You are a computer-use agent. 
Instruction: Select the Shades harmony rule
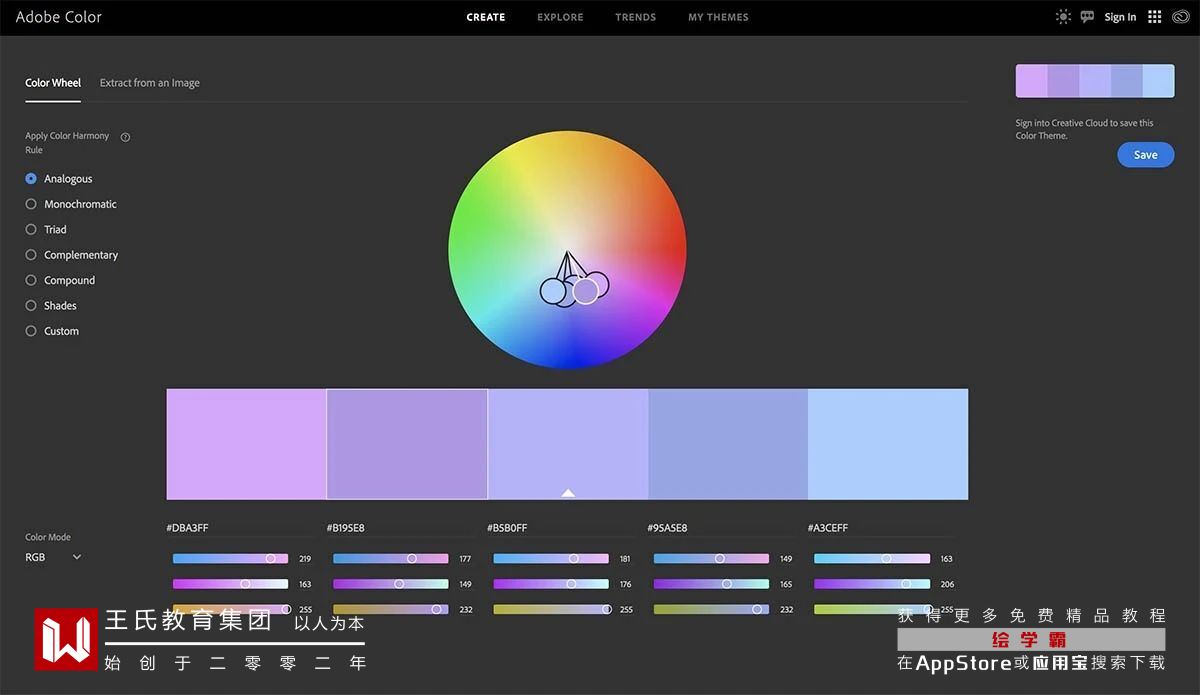[51, 306]
